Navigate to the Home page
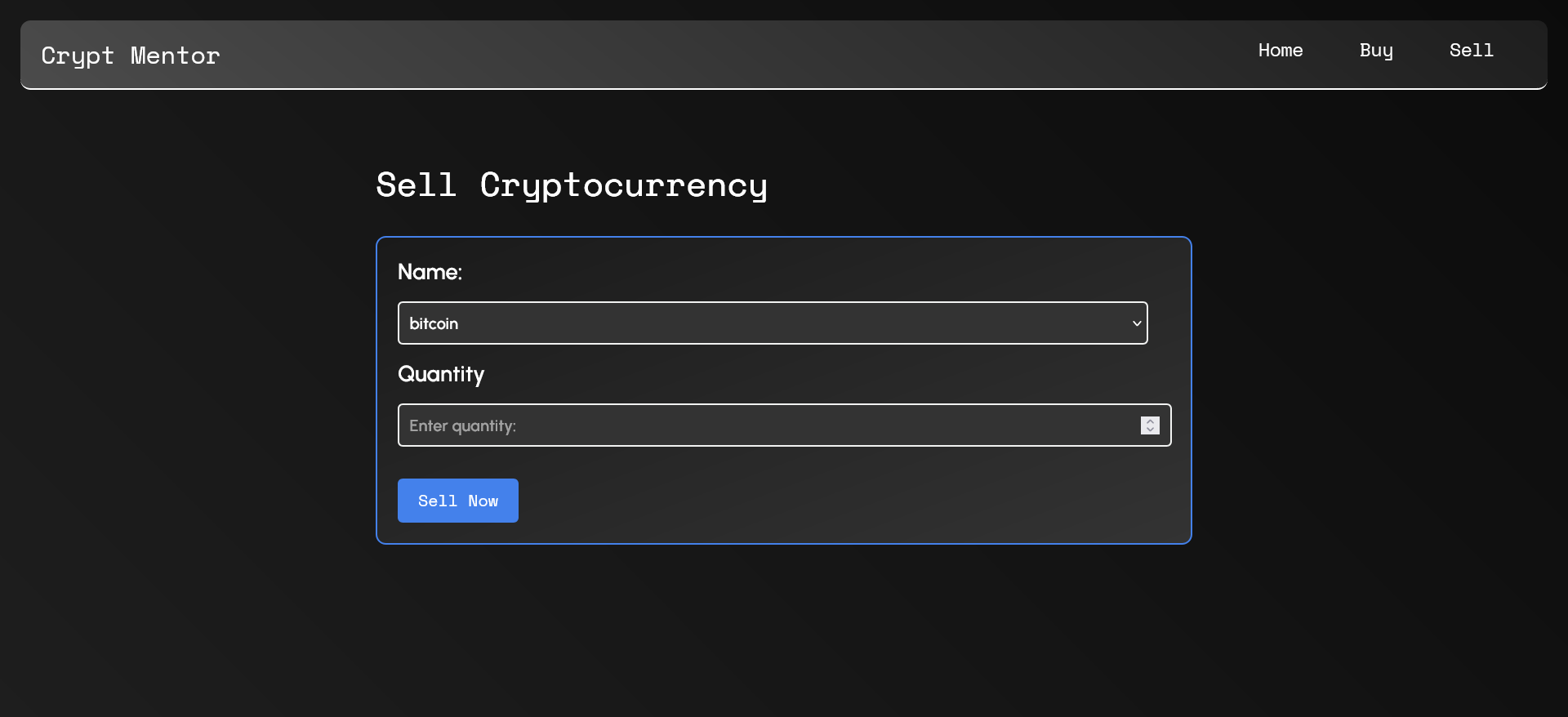 coord(1280,50)
